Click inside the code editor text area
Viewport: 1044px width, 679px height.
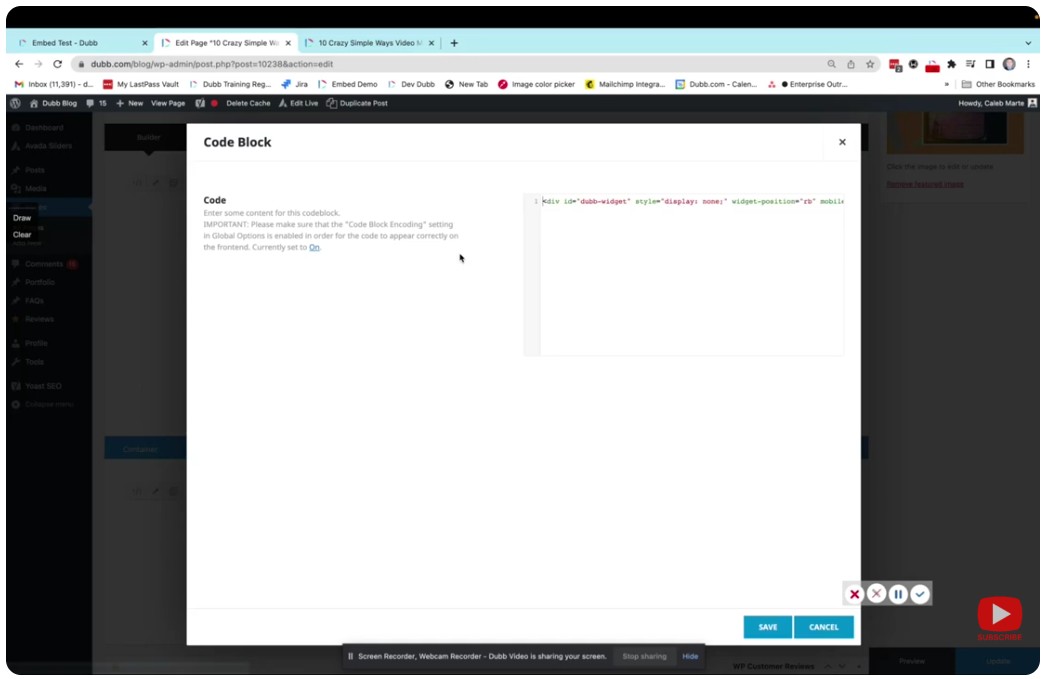(x=691, y=276)
